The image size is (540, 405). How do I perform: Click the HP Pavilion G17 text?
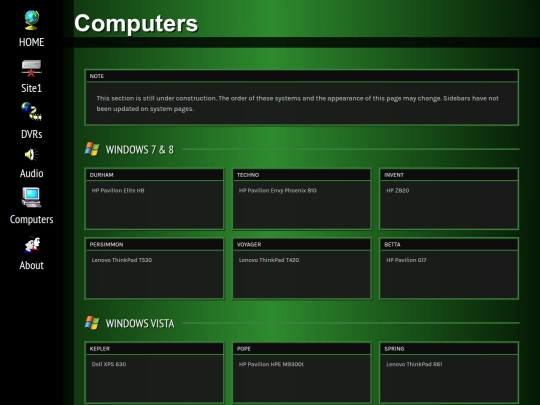pos(406,260)
